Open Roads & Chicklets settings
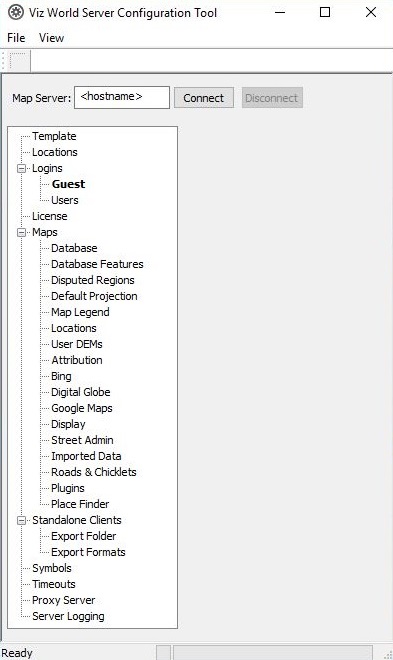 [94, 472]
